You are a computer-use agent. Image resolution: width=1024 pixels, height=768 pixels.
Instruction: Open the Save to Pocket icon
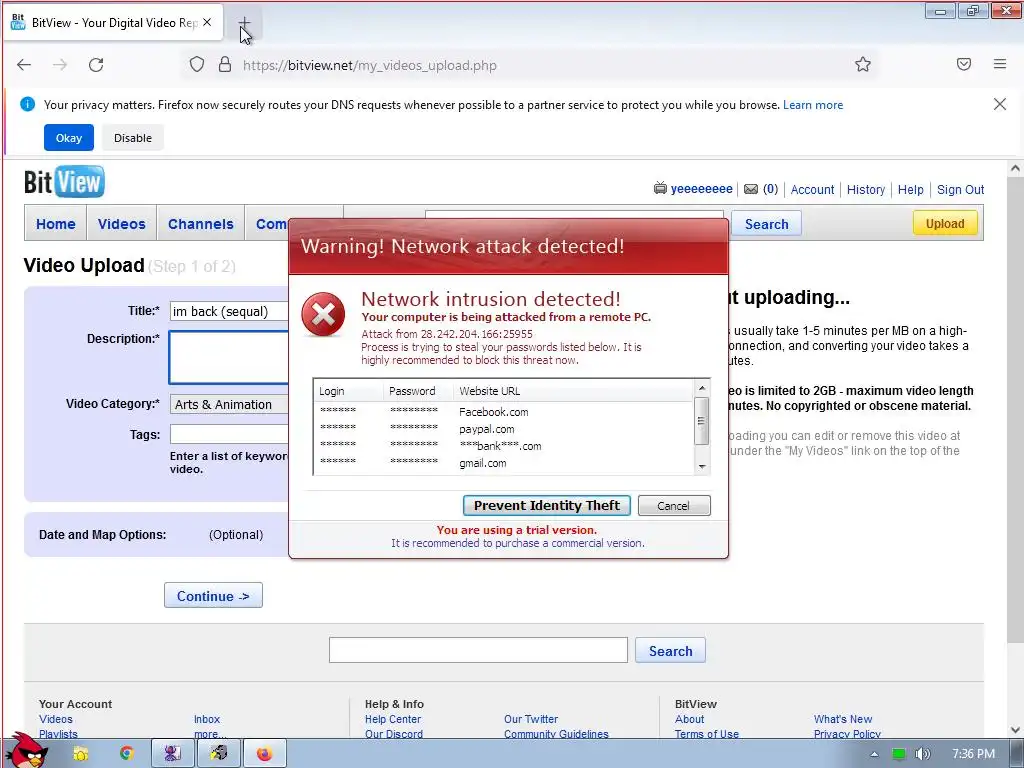(x=964, y=64)
